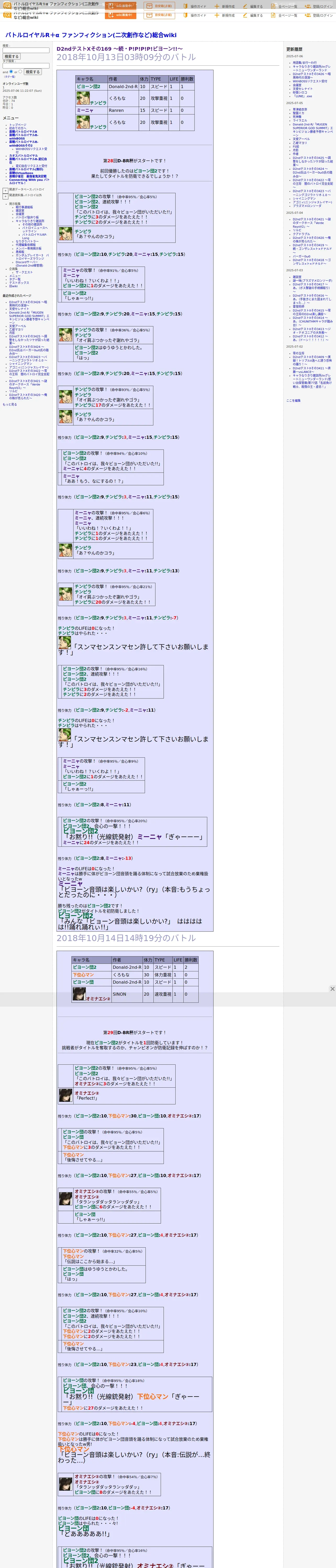
Task: Open カオスバトルロイヤル in the sidebar menu
Action: pyautogui.click(x=23, y=155)
